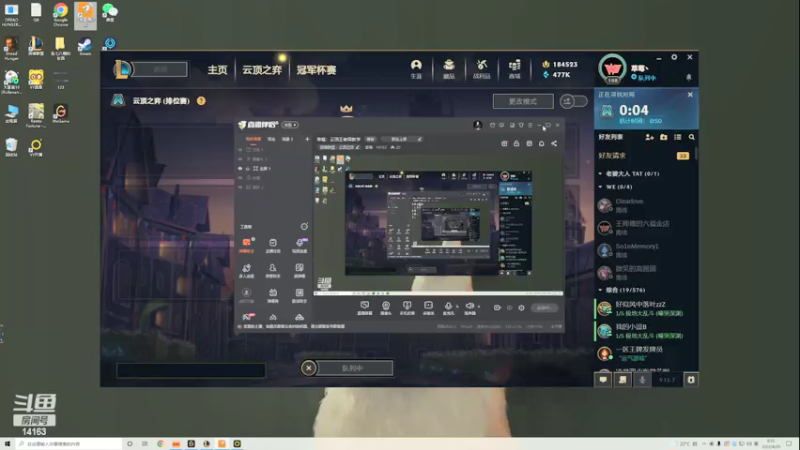The height and width of the screenshot is (450, 800).
Task: Open the Google Chrome desktop icon
Action: [61, 14]
